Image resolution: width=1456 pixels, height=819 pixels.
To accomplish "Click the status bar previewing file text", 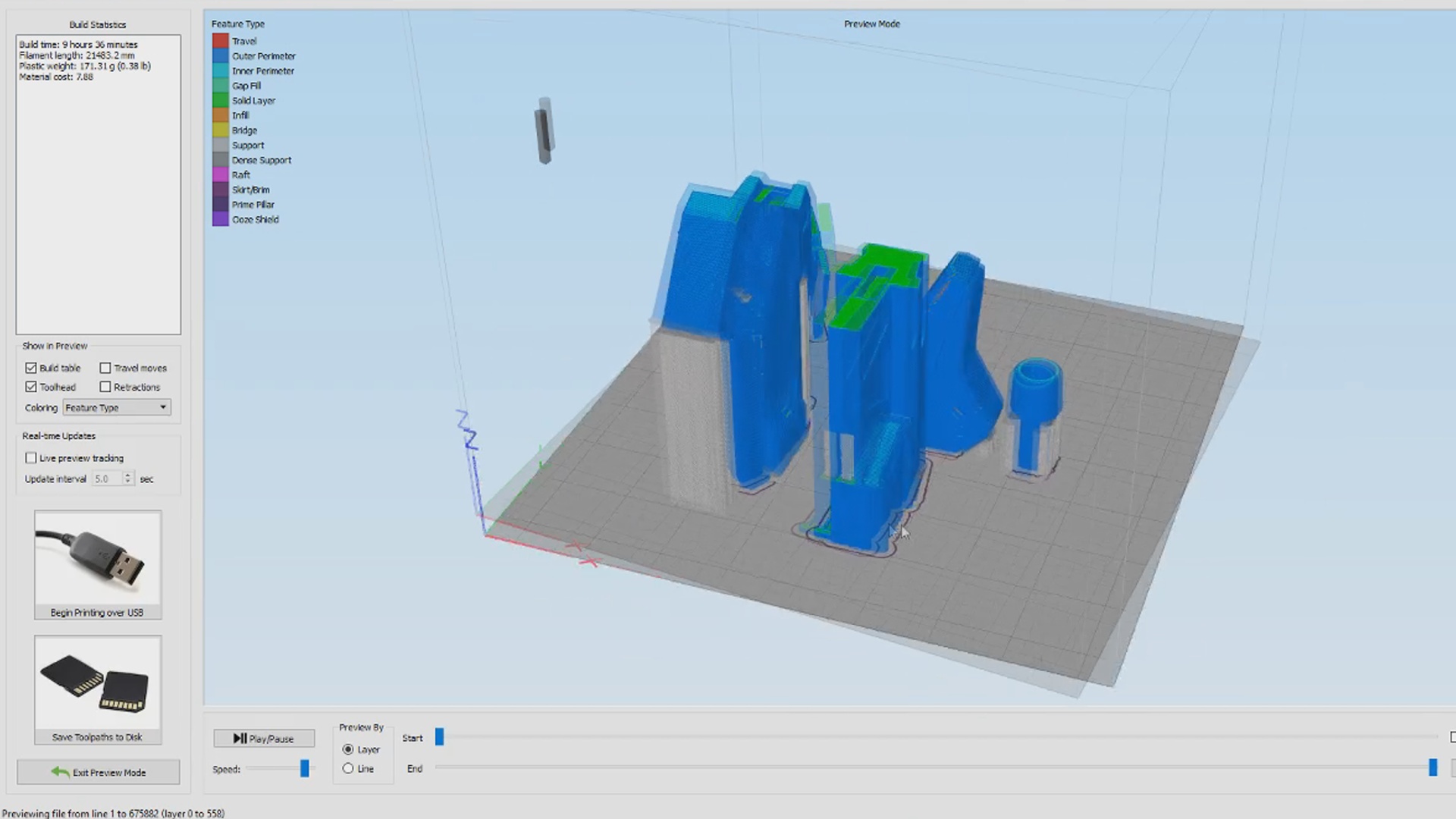I will pyautogui.click(x=113, y=813).
